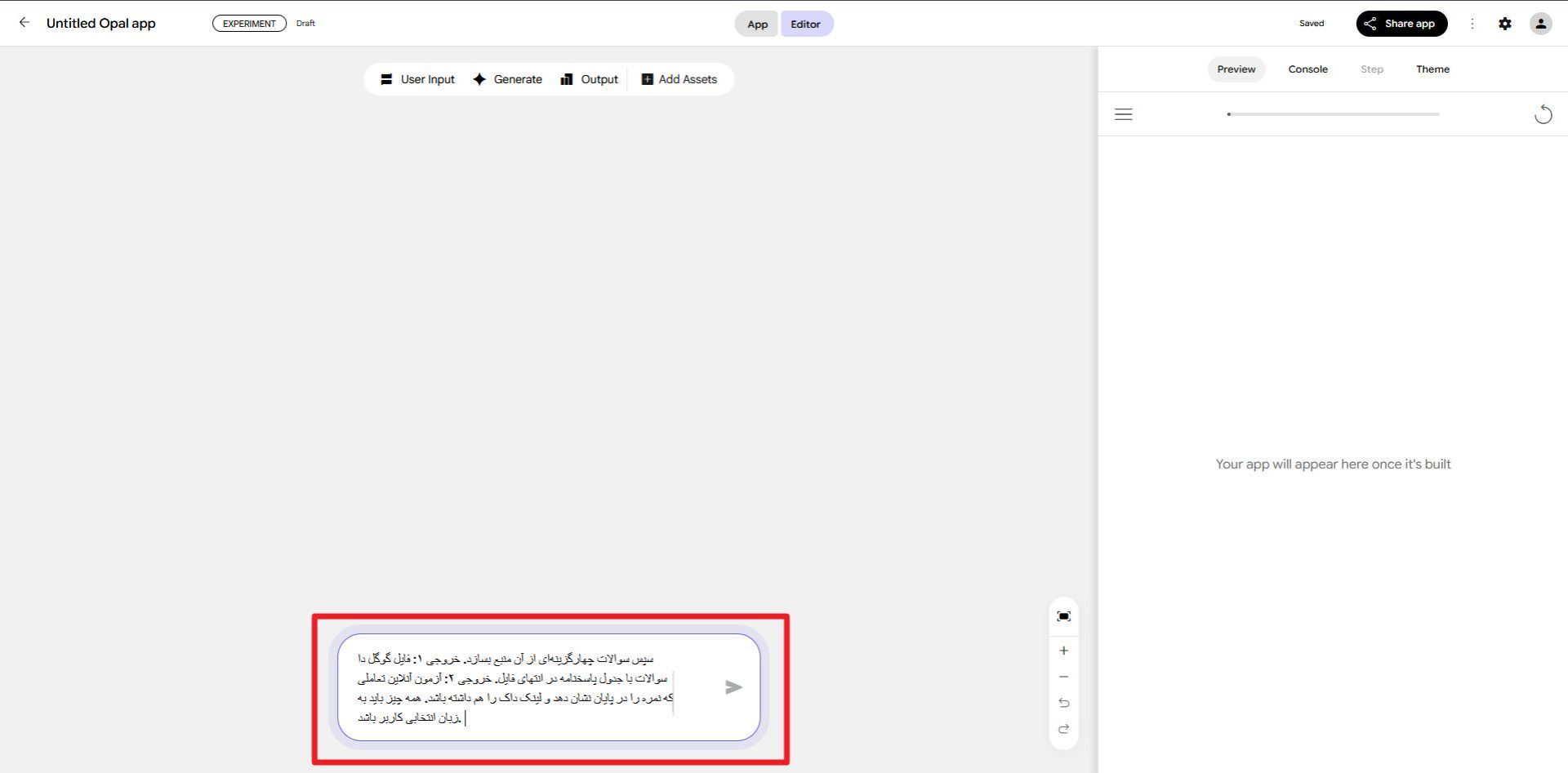The width and height of the screenshot is (1568, 773).
Task: Send the Persian prompt with the arrow icon
Action: click(x=733, y=687)
